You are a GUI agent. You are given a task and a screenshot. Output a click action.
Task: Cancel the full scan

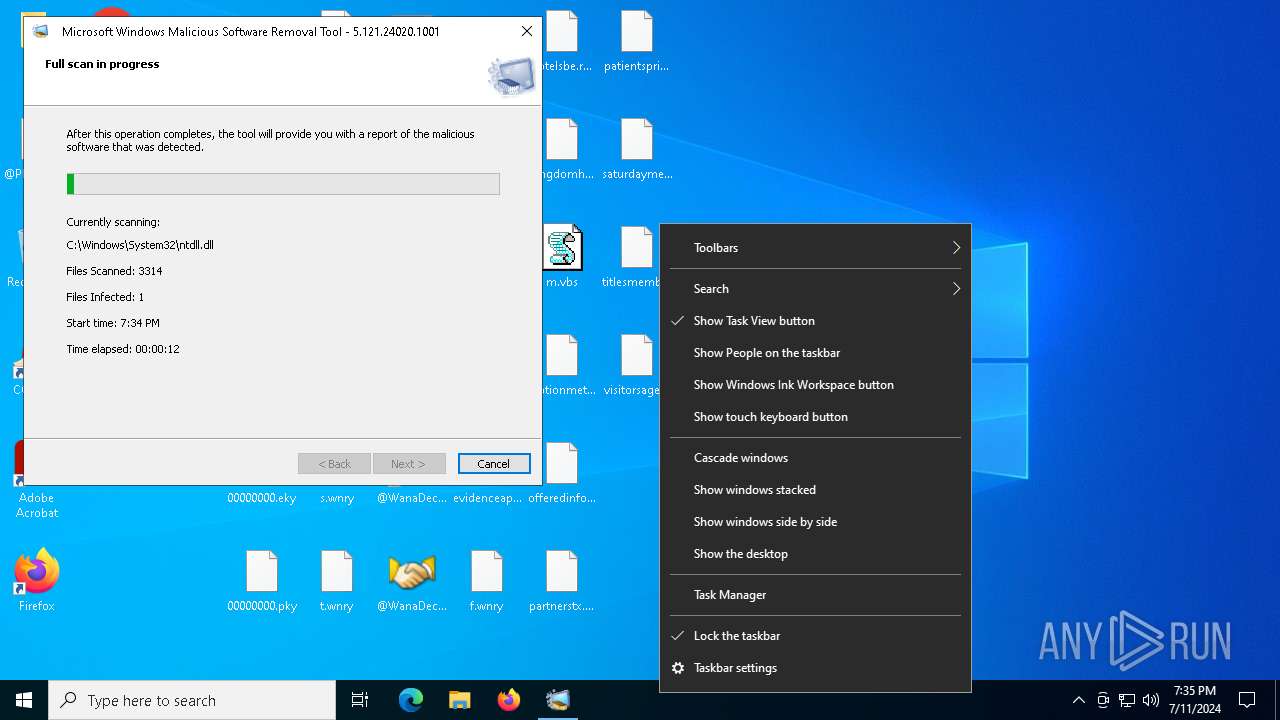coord(494,464)
